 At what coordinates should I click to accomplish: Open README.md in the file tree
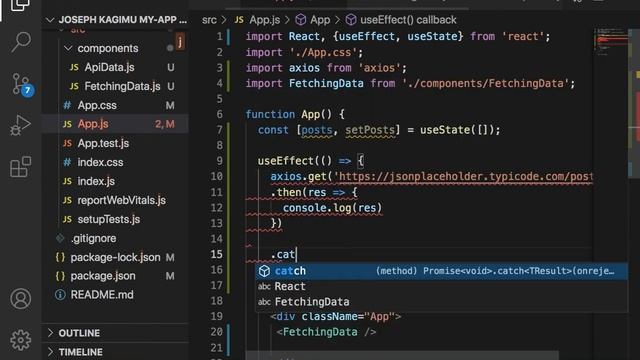pyautogui.click(x=102, y=295)
